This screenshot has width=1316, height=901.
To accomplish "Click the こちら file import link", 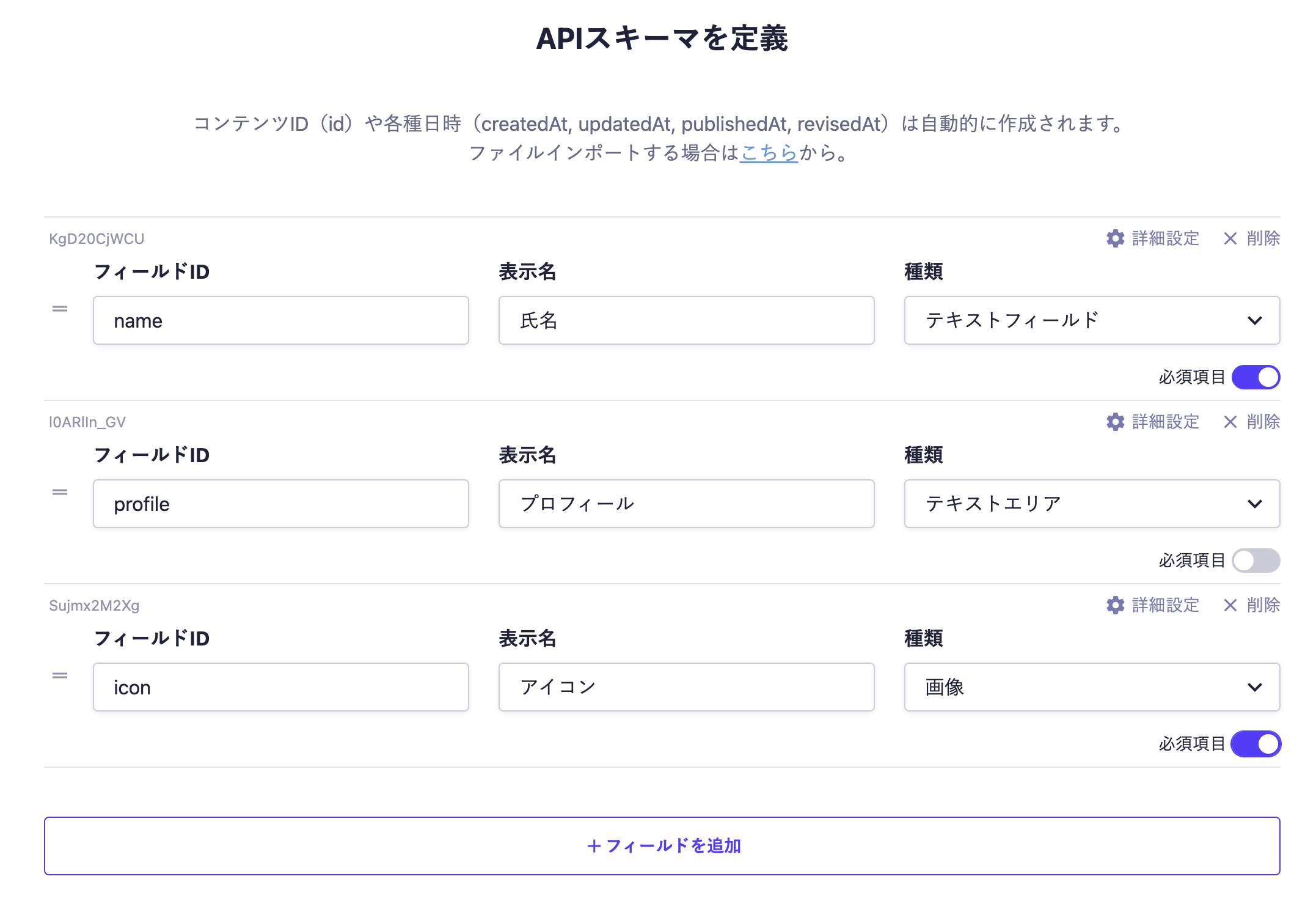I will pos(769,153).
